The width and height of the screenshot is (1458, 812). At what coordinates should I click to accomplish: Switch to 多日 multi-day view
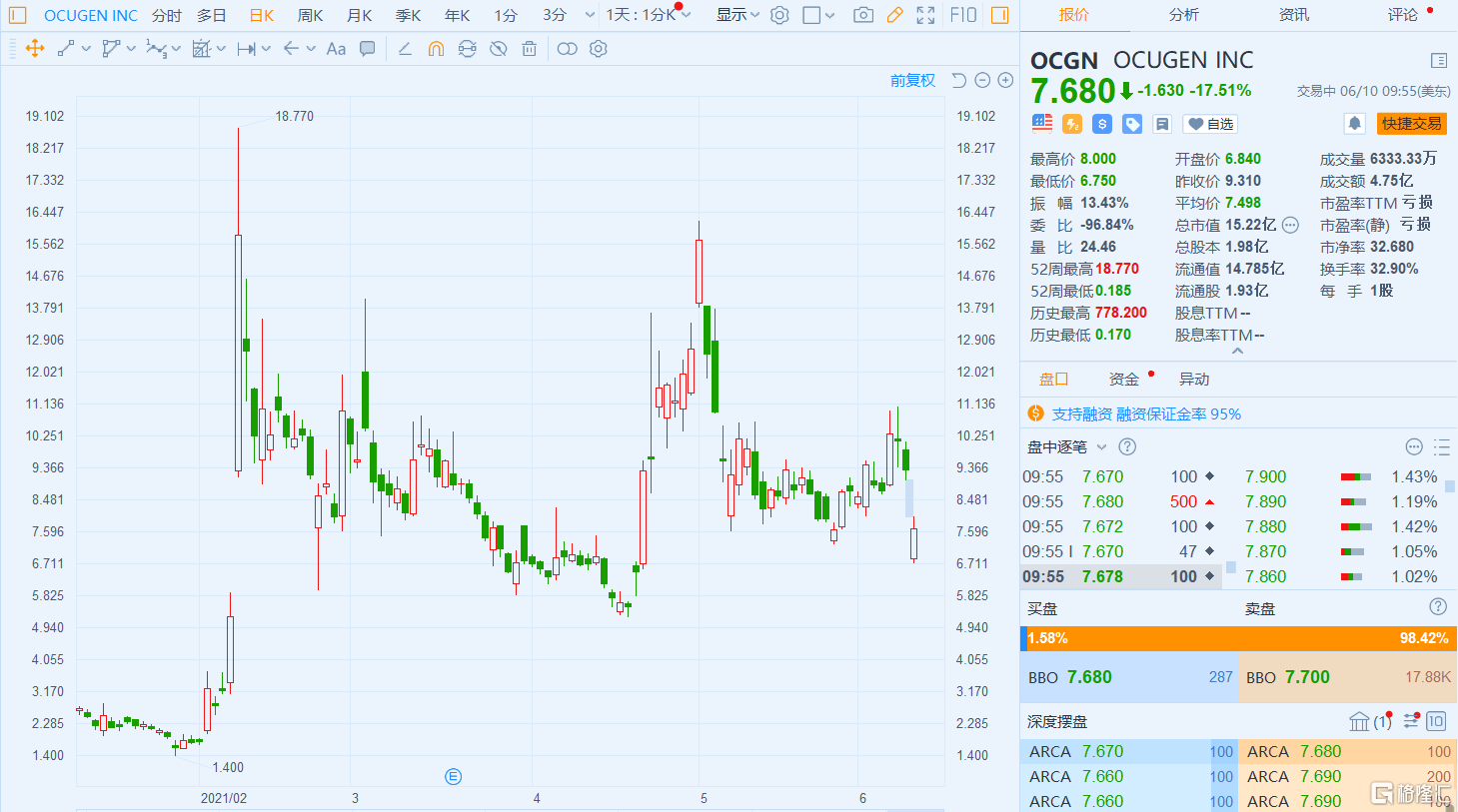212,15
